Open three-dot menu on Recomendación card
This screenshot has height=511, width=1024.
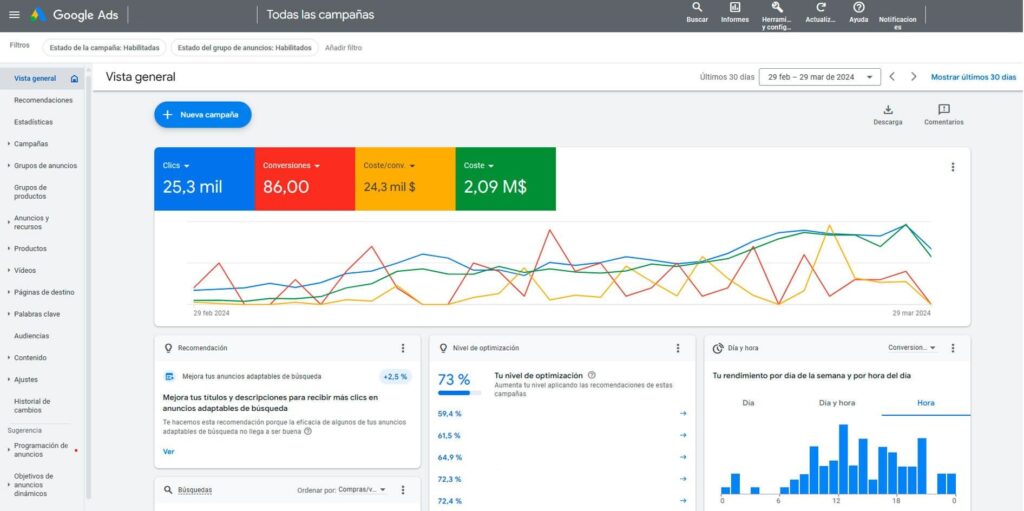[x=403, y=348]
